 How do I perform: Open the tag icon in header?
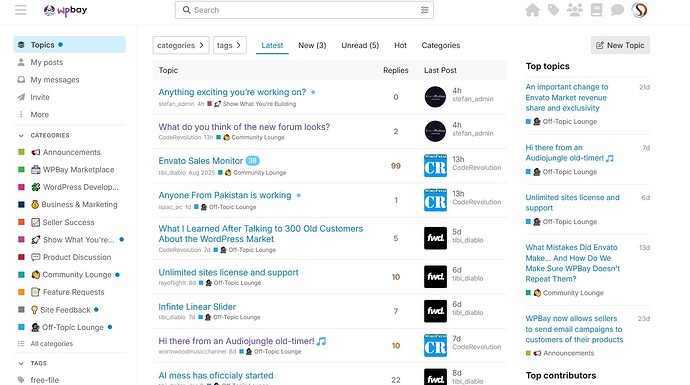(x=553, y=10)
